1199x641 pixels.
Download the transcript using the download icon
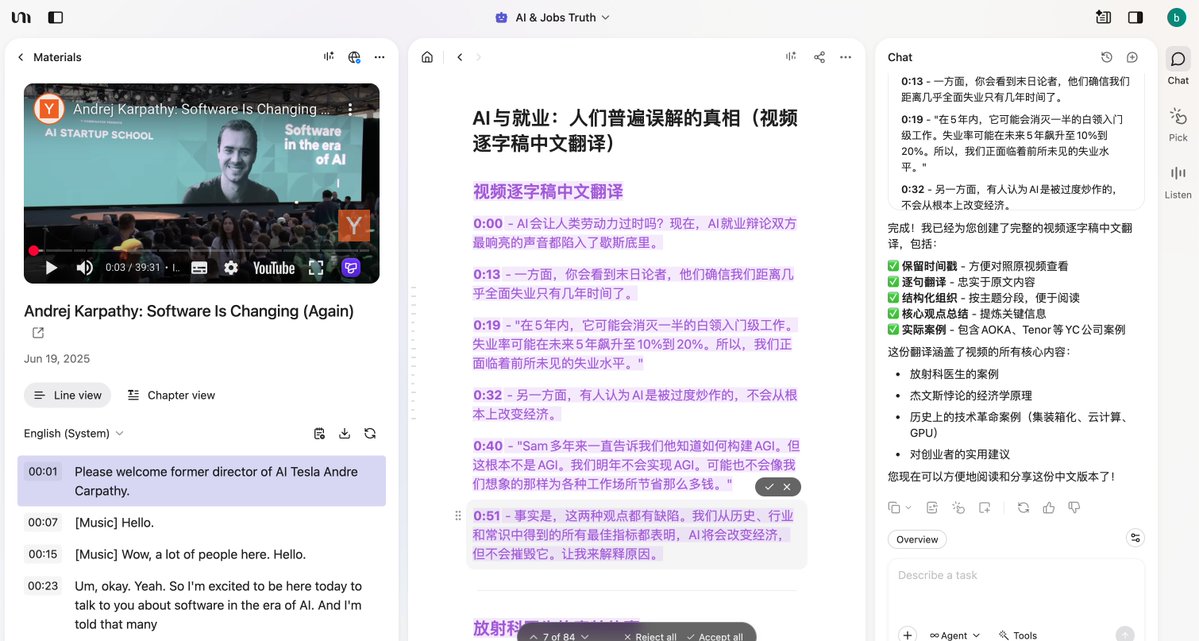pos(345,433)
